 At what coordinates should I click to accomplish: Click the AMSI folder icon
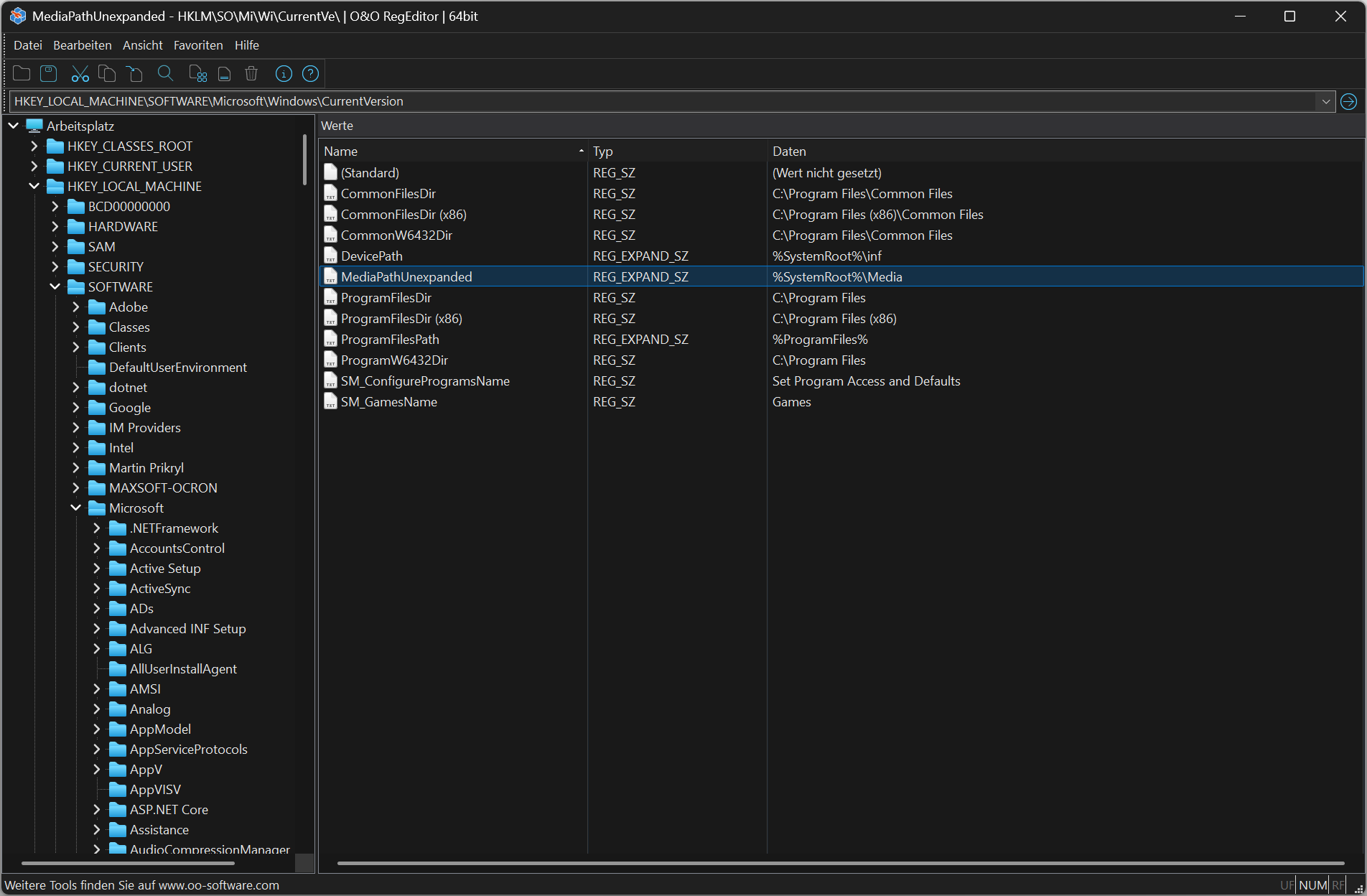point(117,689)
